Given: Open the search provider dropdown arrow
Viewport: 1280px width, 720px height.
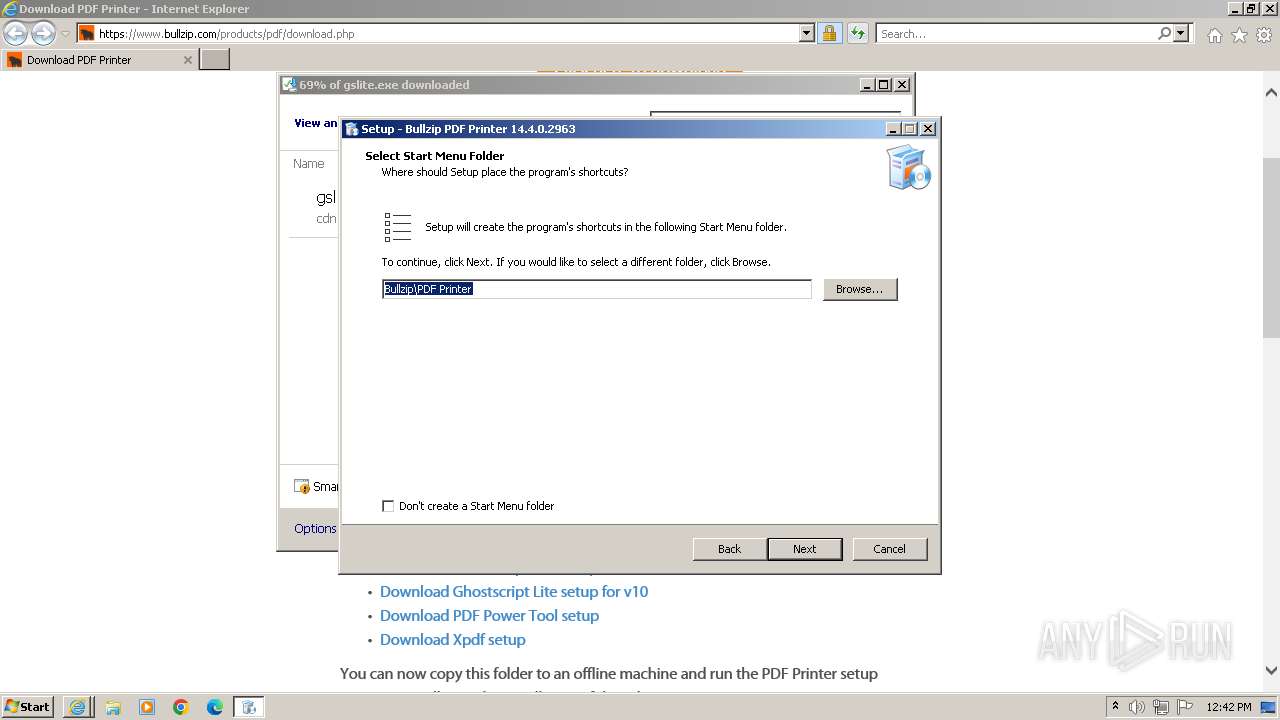Looking at the screenshot, I should [x=1182, y=33].
